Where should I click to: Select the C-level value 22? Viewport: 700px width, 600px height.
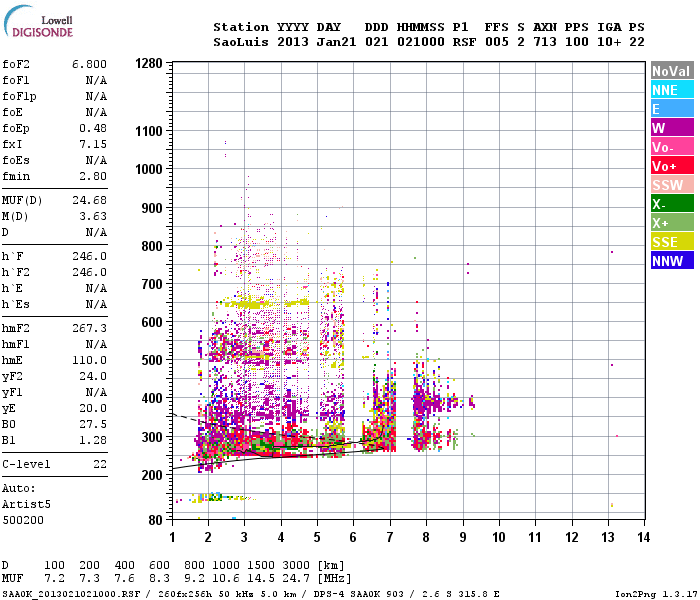(x=100, y=464)
